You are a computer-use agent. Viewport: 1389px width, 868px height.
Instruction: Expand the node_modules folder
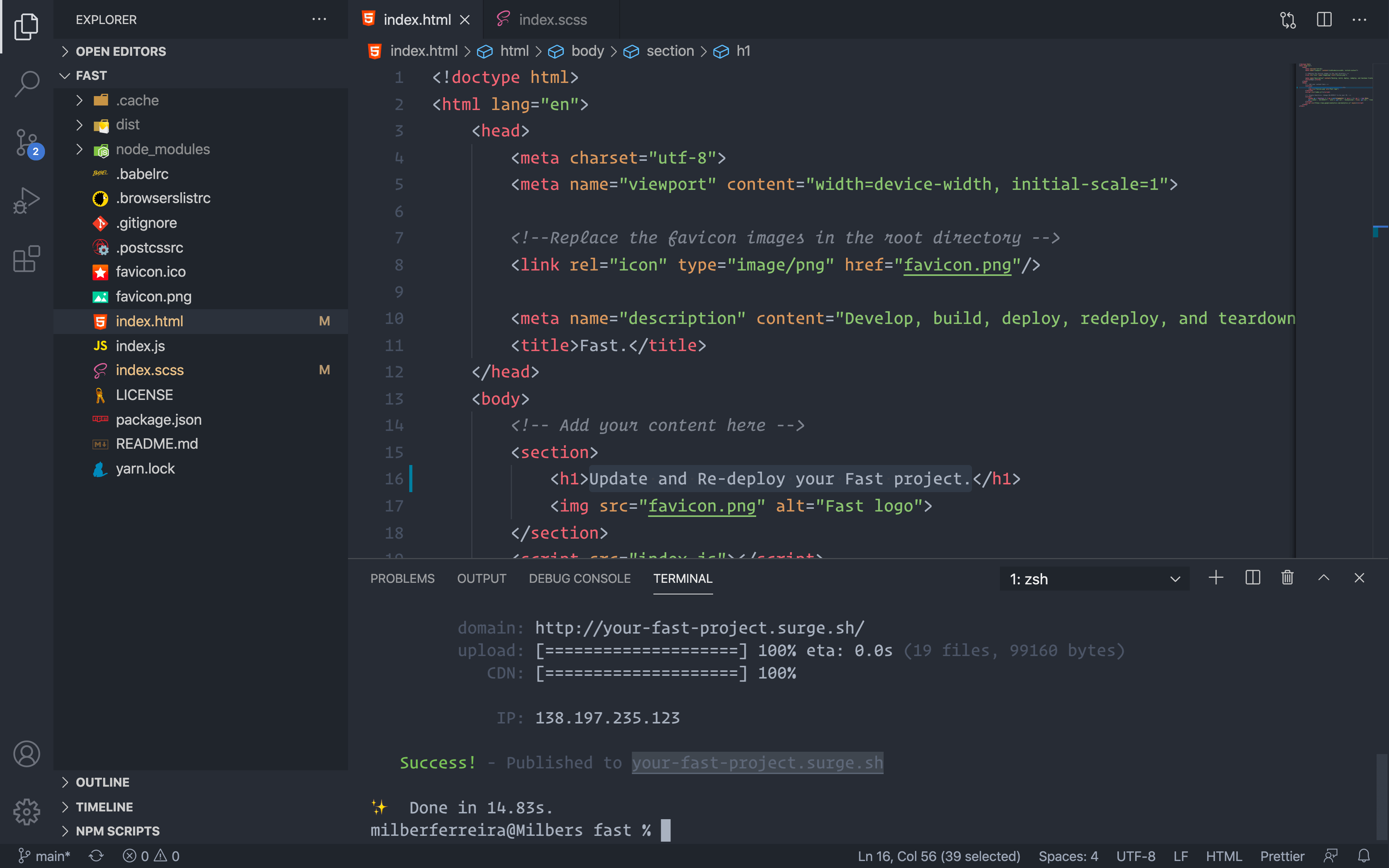point(162,149)
